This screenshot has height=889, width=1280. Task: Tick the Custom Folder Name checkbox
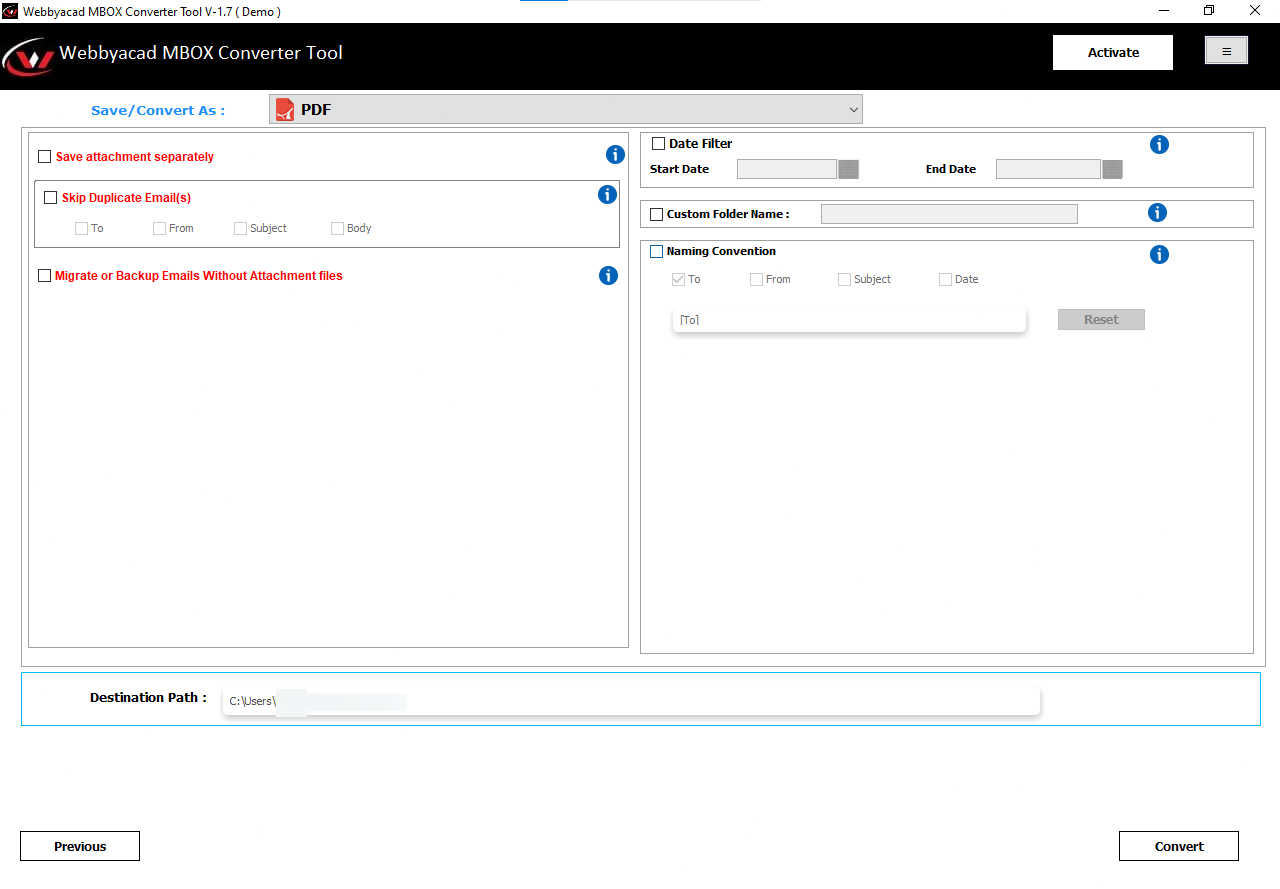656,214
